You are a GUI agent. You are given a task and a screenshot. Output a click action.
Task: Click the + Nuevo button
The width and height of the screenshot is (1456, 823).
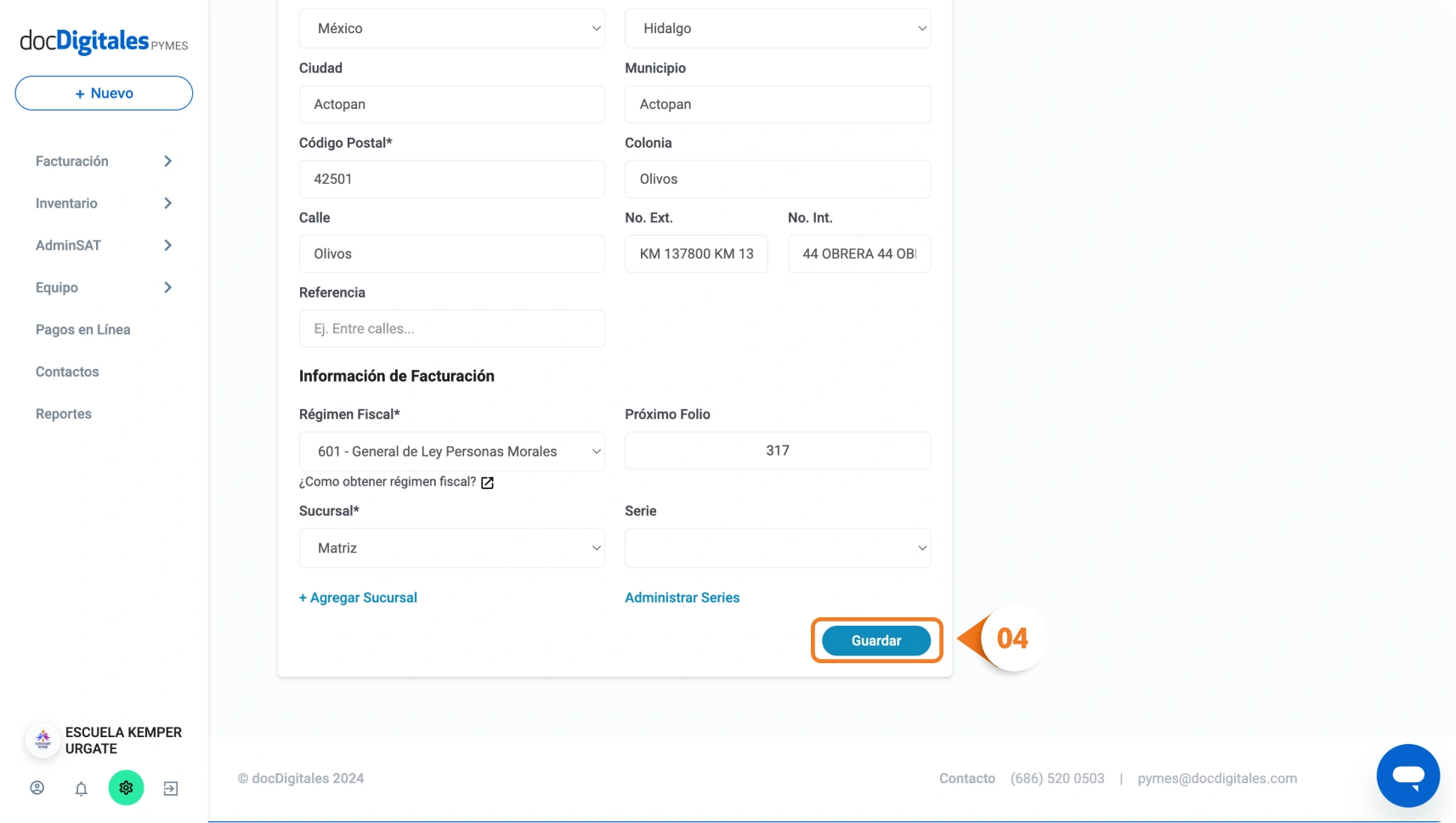[x=104, y=94]
